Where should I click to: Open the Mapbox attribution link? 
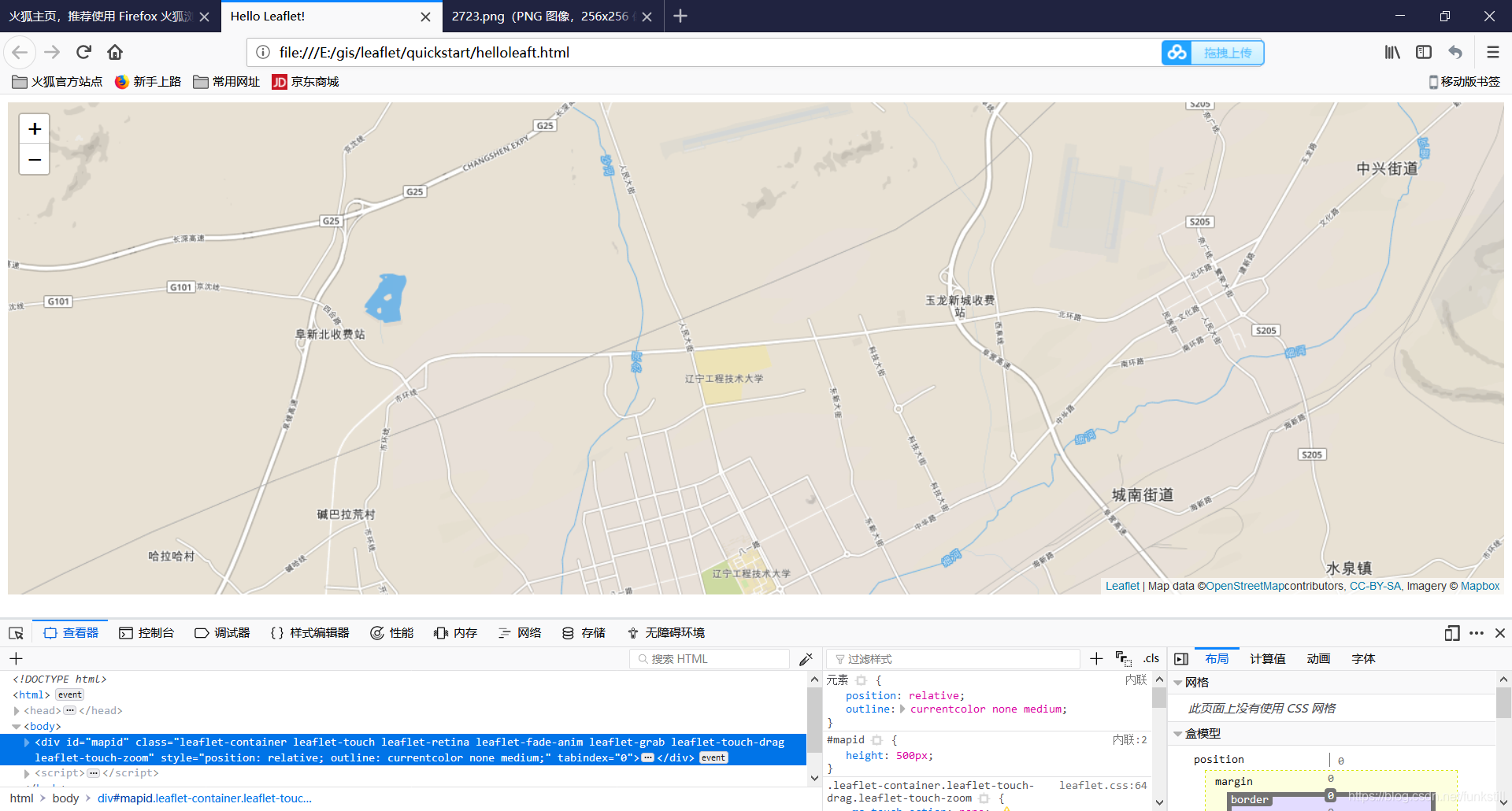(x=1480, y=586)
